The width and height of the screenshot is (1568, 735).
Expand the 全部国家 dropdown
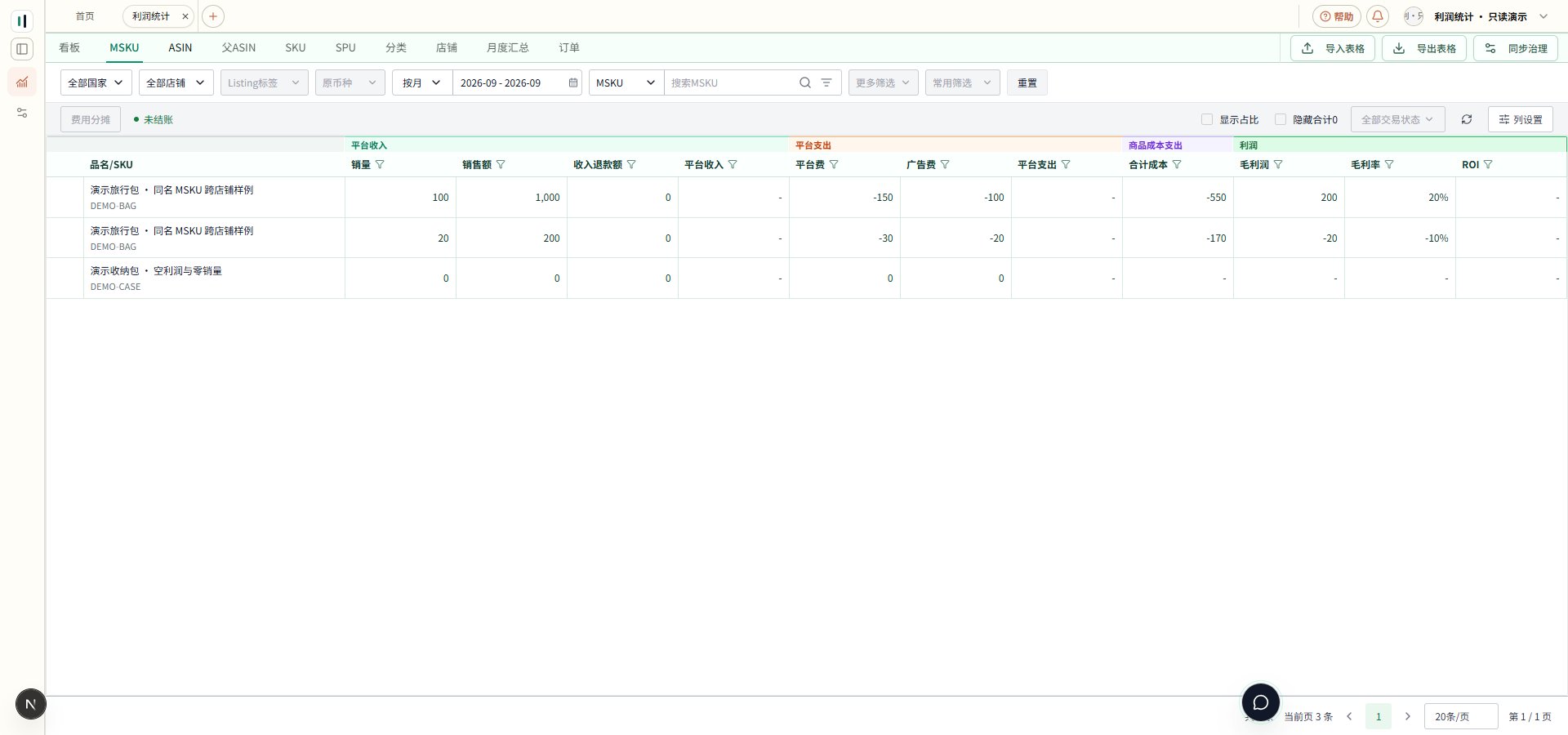[96, 82]
